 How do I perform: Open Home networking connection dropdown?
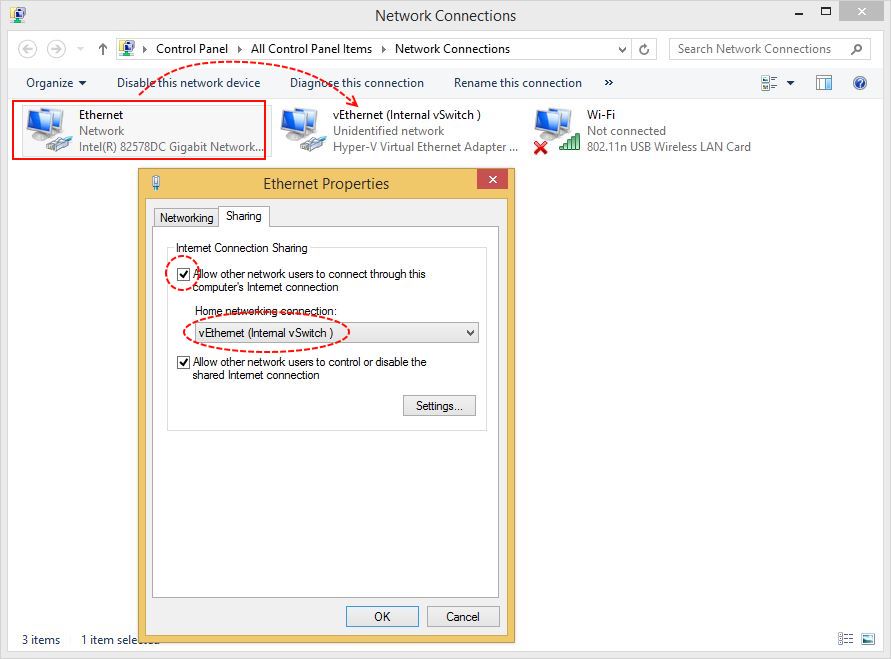point(336,333)
